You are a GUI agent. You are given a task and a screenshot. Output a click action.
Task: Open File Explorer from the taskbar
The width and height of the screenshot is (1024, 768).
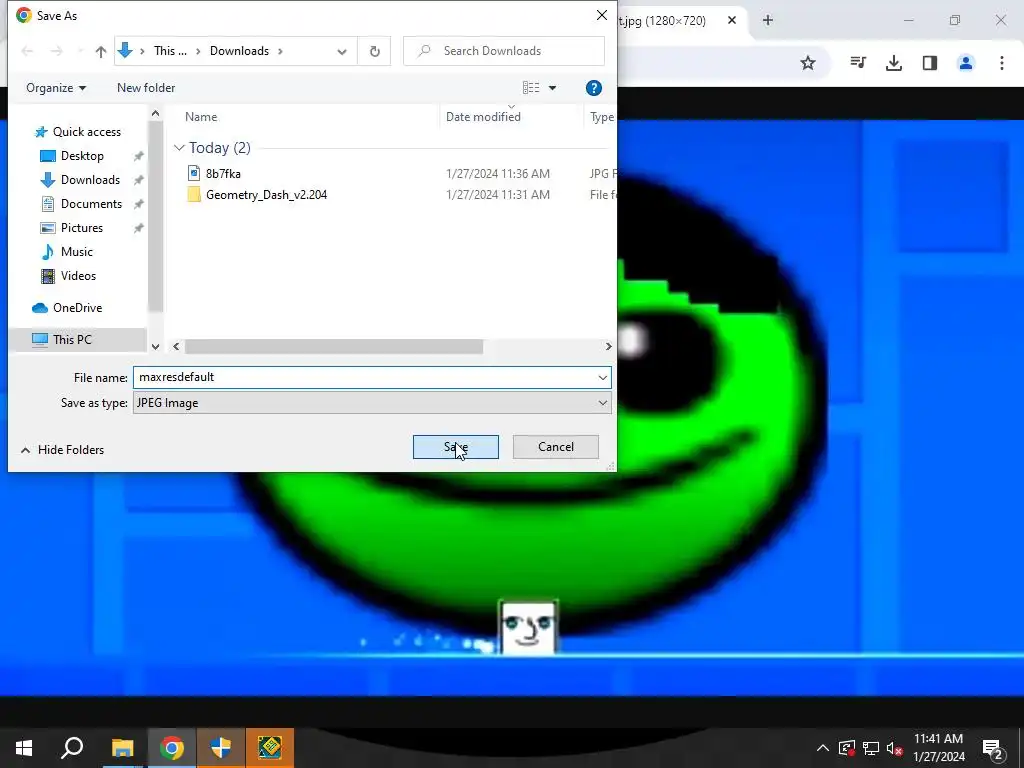[122, 748]
